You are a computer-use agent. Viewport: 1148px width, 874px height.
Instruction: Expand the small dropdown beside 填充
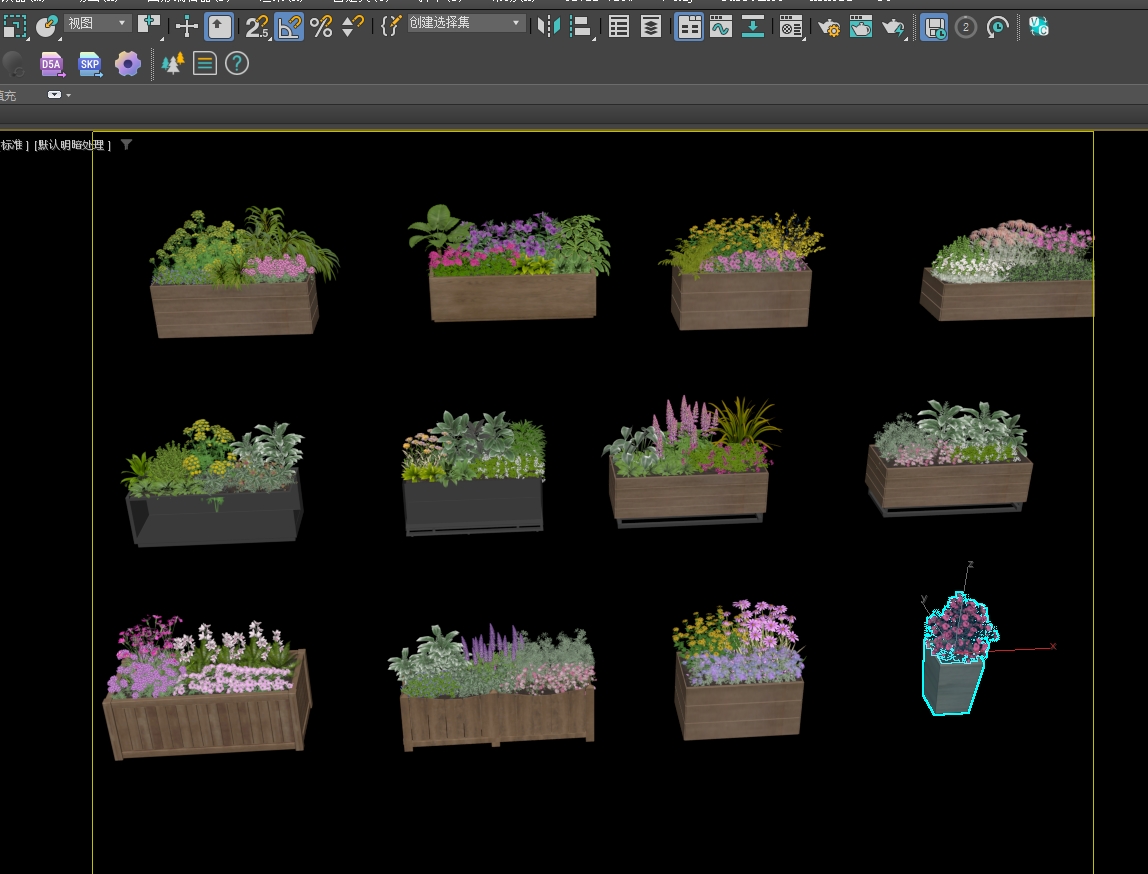[56, 95]
